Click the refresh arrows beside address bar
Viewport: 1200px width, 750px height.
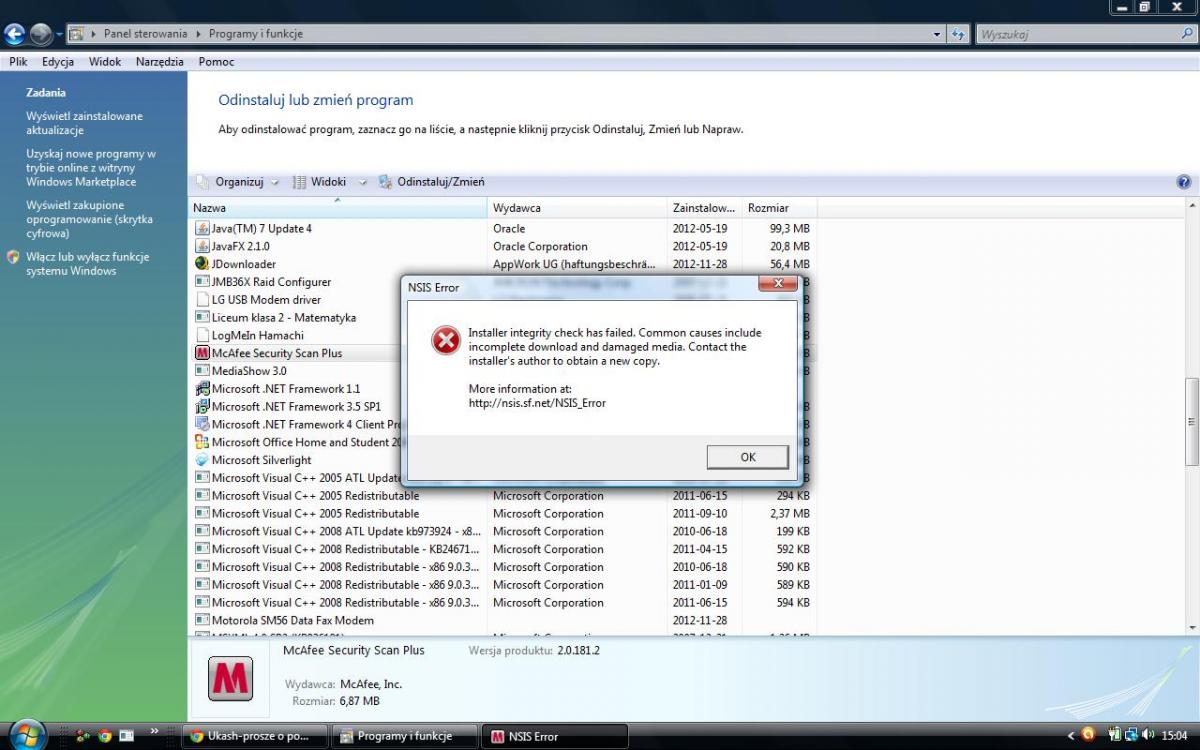958,34
